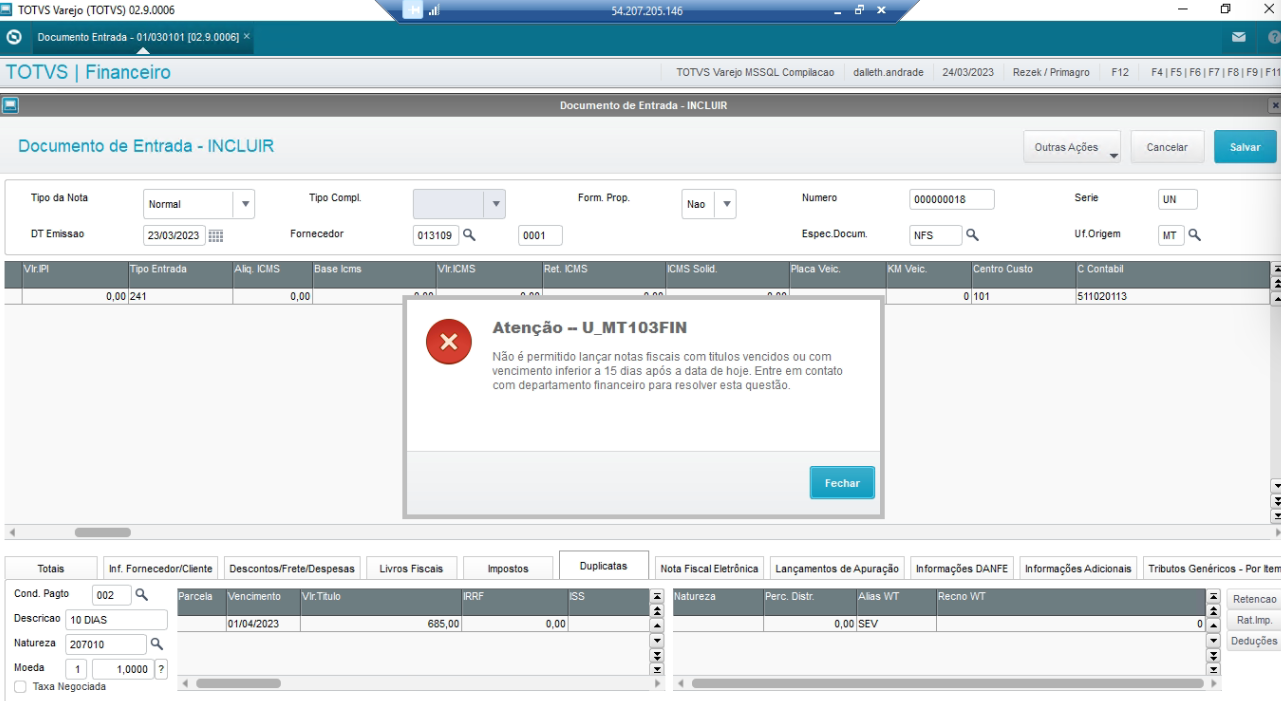The height and width of the screenshot is (701, 1281).
Task: Close the Documento Entrada application tab
Action: tap(246, 36)
